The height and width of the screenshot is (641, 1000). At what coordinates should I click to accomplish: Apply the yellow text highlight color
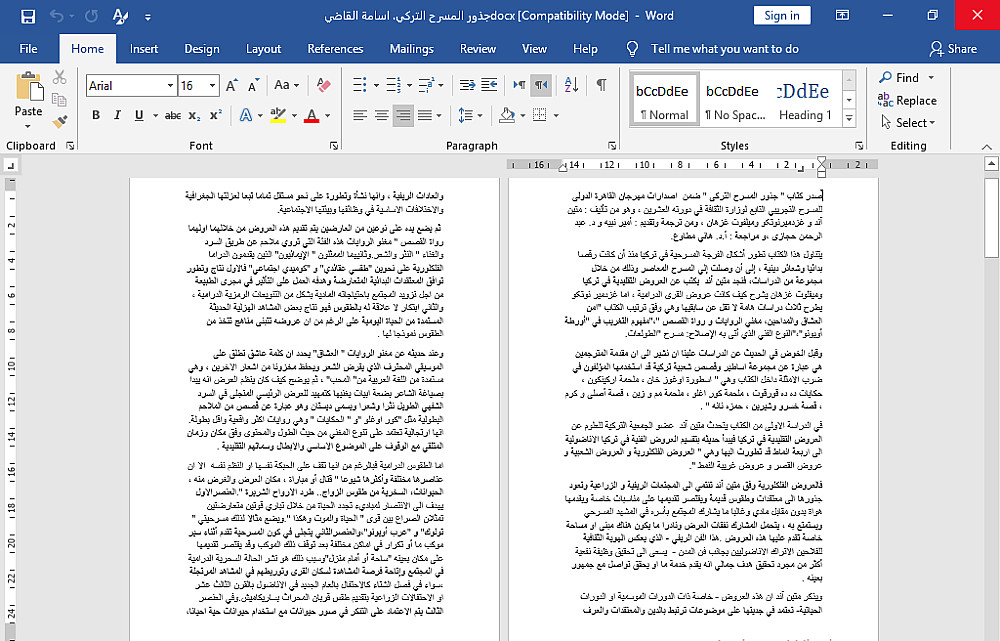pyautogui.click(x=277, y=115)
